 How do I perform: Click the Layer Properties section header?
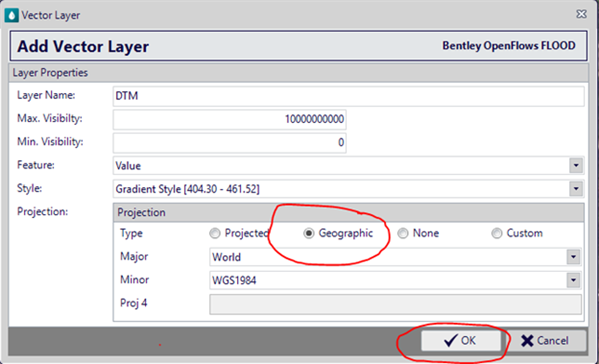[x=298, y=73]
